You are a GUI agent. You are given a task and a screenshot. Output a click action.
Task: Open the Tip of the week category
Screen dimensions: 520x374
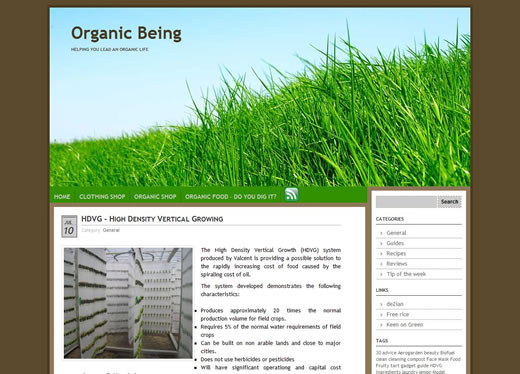406,274
